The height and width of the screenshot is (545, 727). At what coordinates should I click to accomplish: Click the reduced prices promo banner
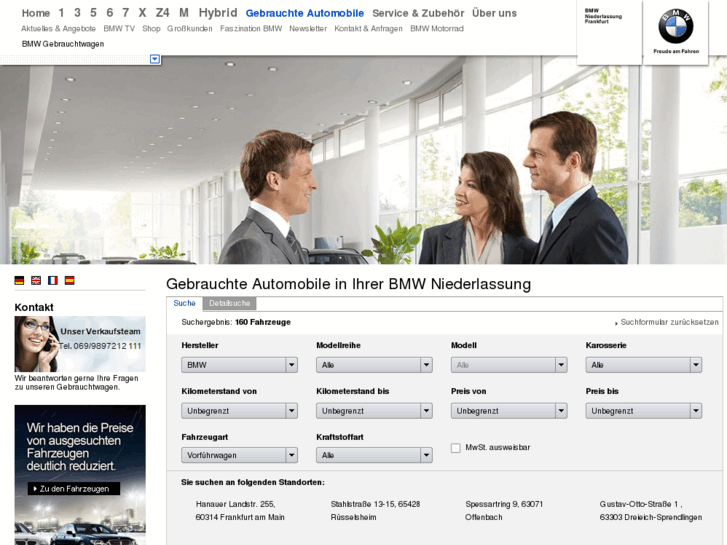80,474
